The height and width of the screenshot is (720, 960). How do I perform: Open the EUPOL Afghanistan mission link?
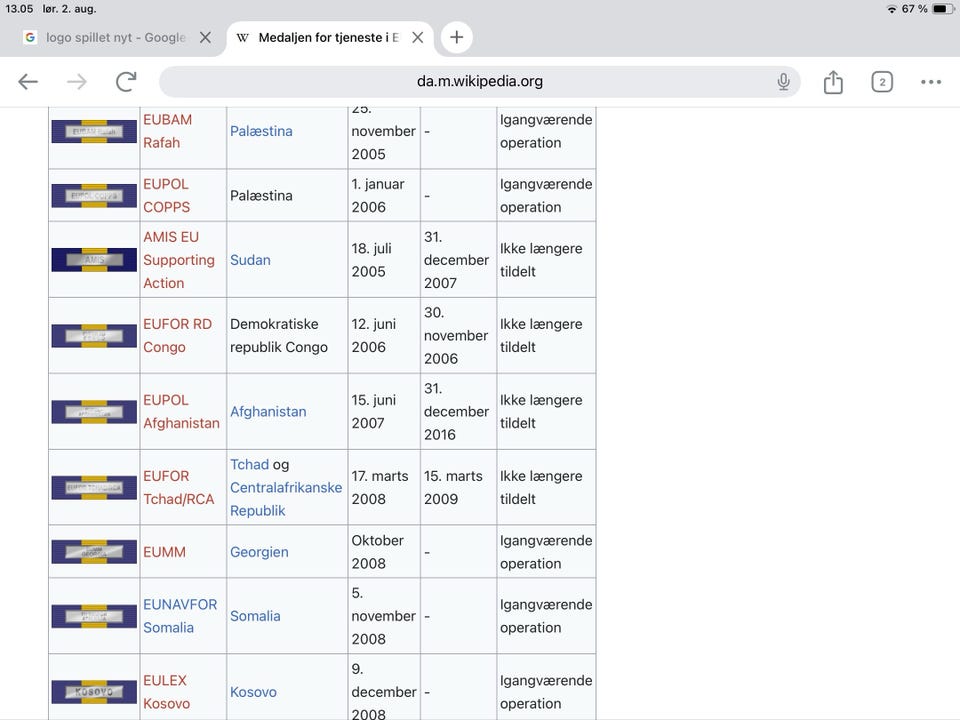181,411
